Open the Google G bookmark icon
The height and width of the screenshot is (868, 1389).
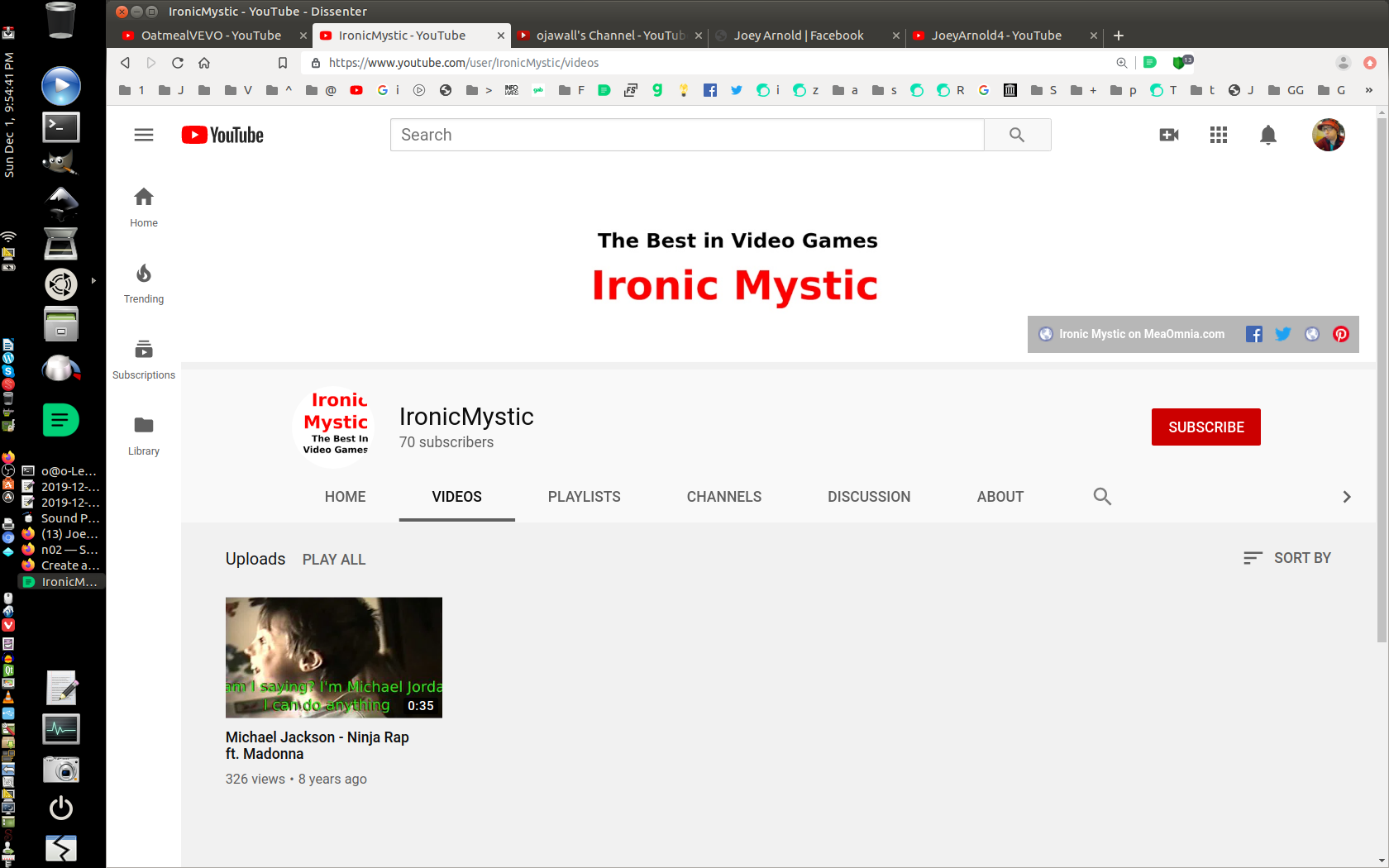point(984,90)
